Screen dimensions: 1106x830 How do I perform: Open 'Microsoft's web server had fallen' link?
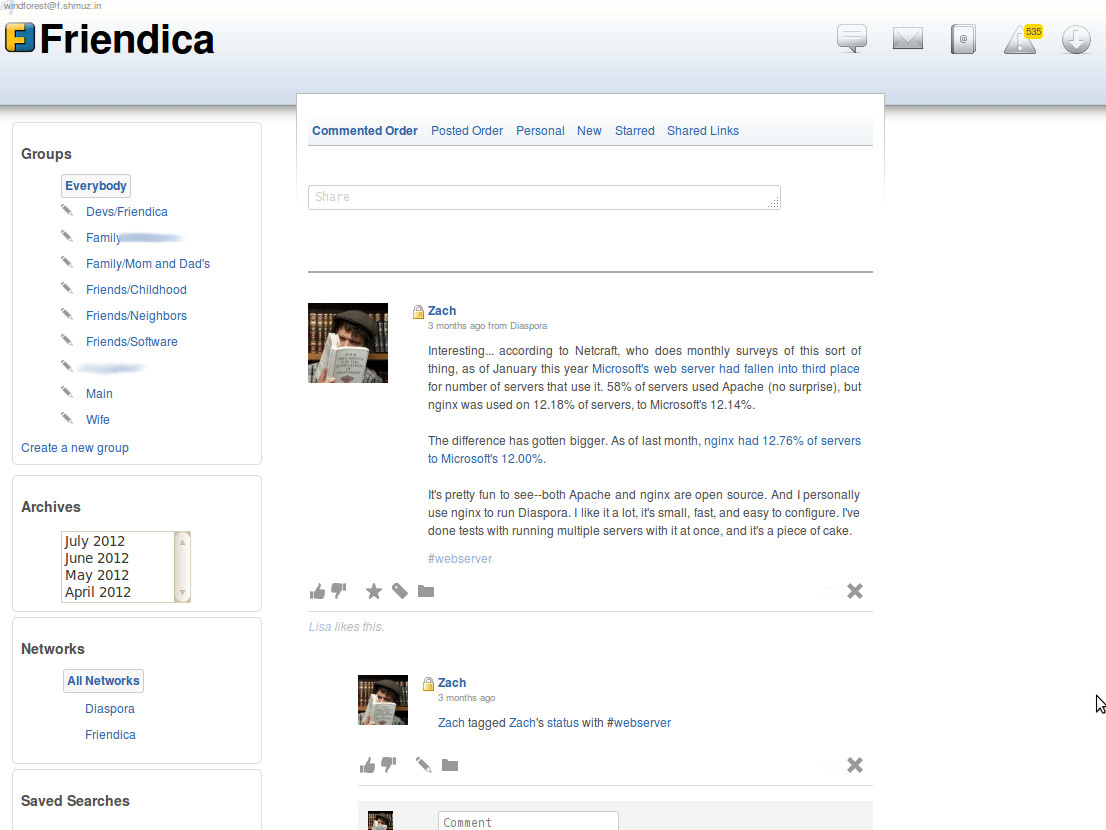point(726,369)
